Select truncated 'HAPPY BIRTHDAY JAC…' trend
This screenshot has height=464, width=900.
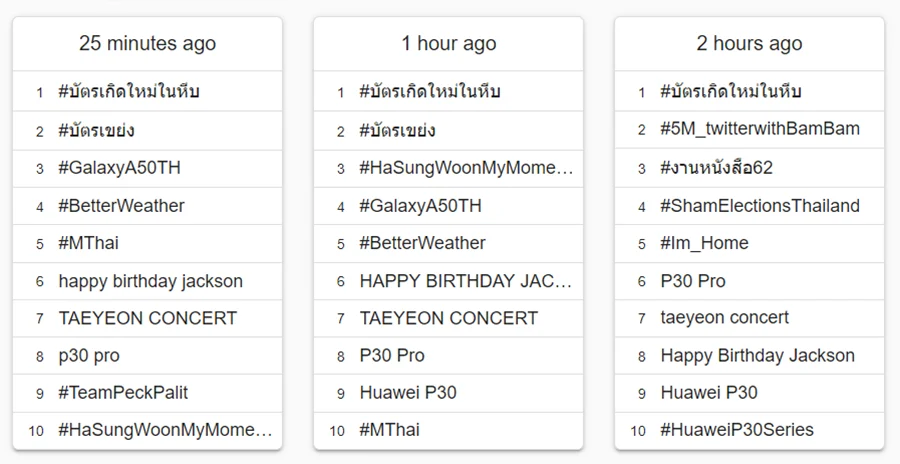pyautogui.click(x=465, y=281)
